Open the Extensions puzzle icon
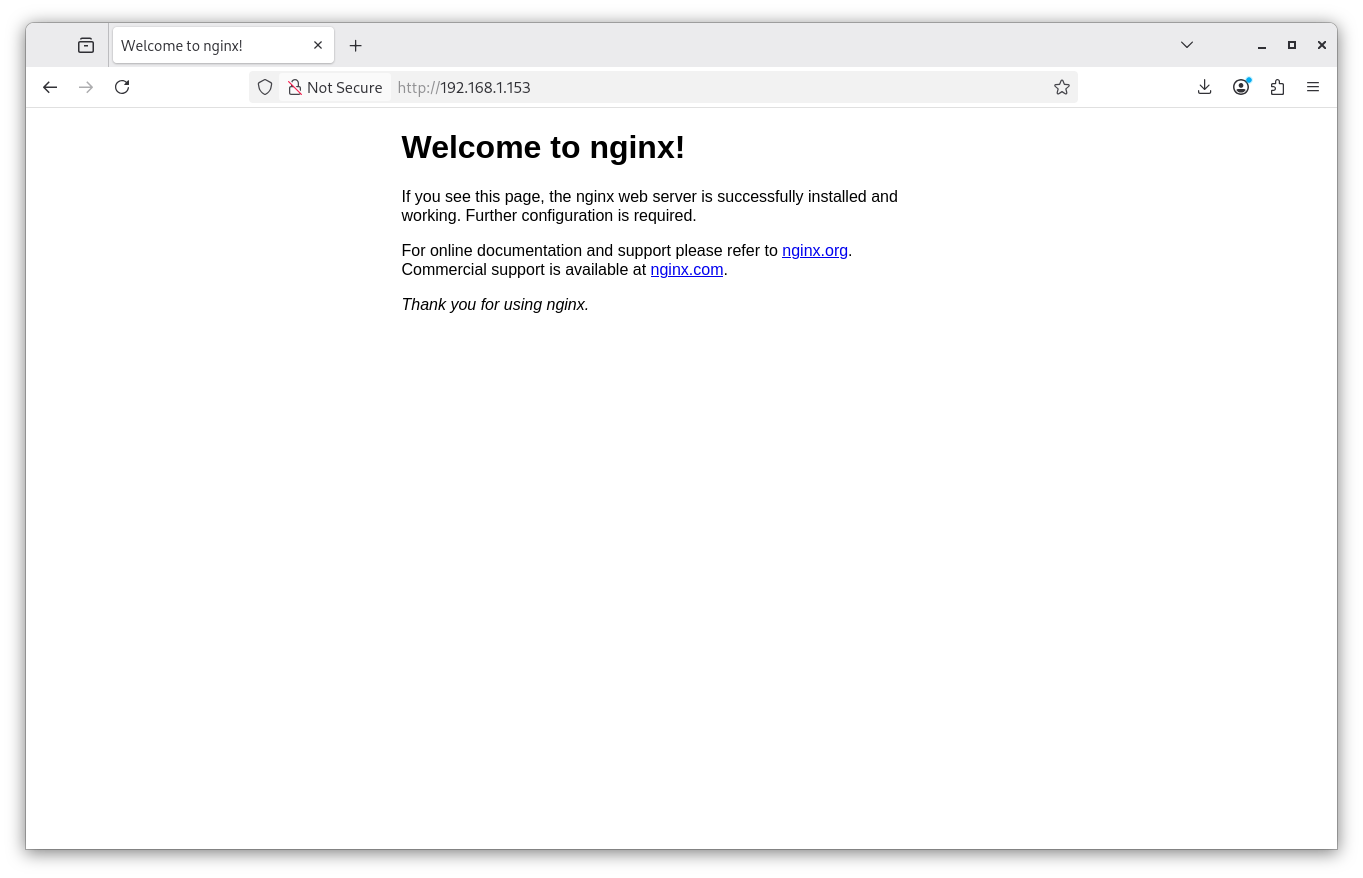The image size is (1363, 878). (1277, 87)
